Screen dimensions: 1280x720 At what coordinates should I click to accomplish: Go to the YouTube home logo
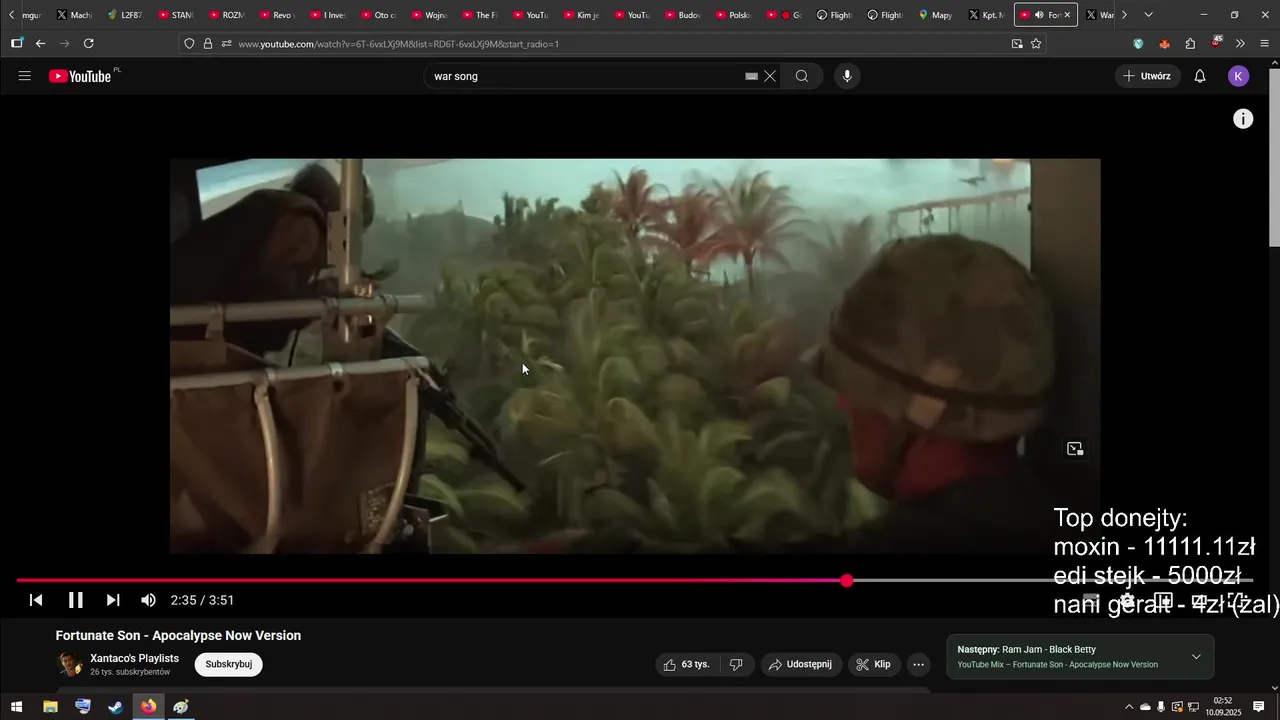point(80,76)
